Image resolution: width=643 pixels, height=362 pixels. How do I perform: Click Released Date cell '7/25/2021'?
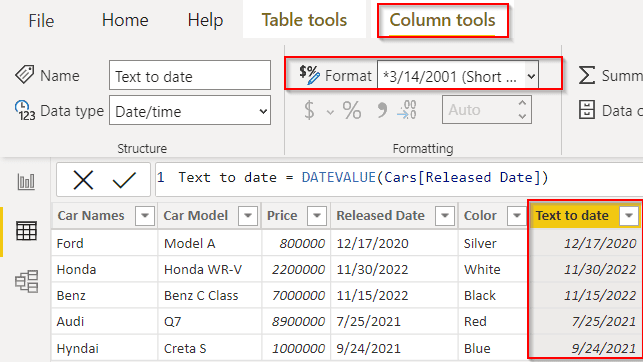point(394,321)
